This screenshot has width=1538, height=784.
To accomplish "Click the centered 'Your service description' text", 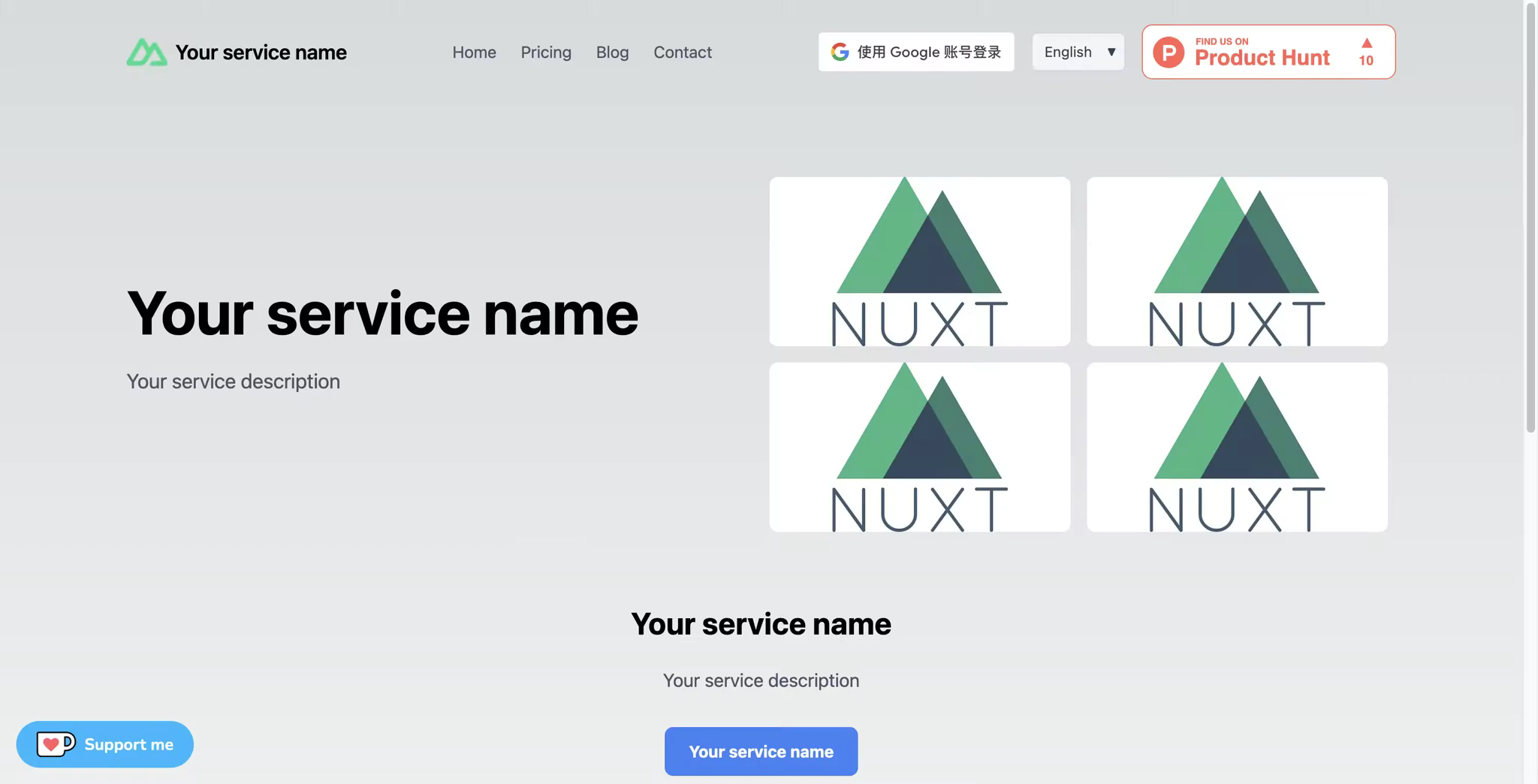I will tap(761, 680).
